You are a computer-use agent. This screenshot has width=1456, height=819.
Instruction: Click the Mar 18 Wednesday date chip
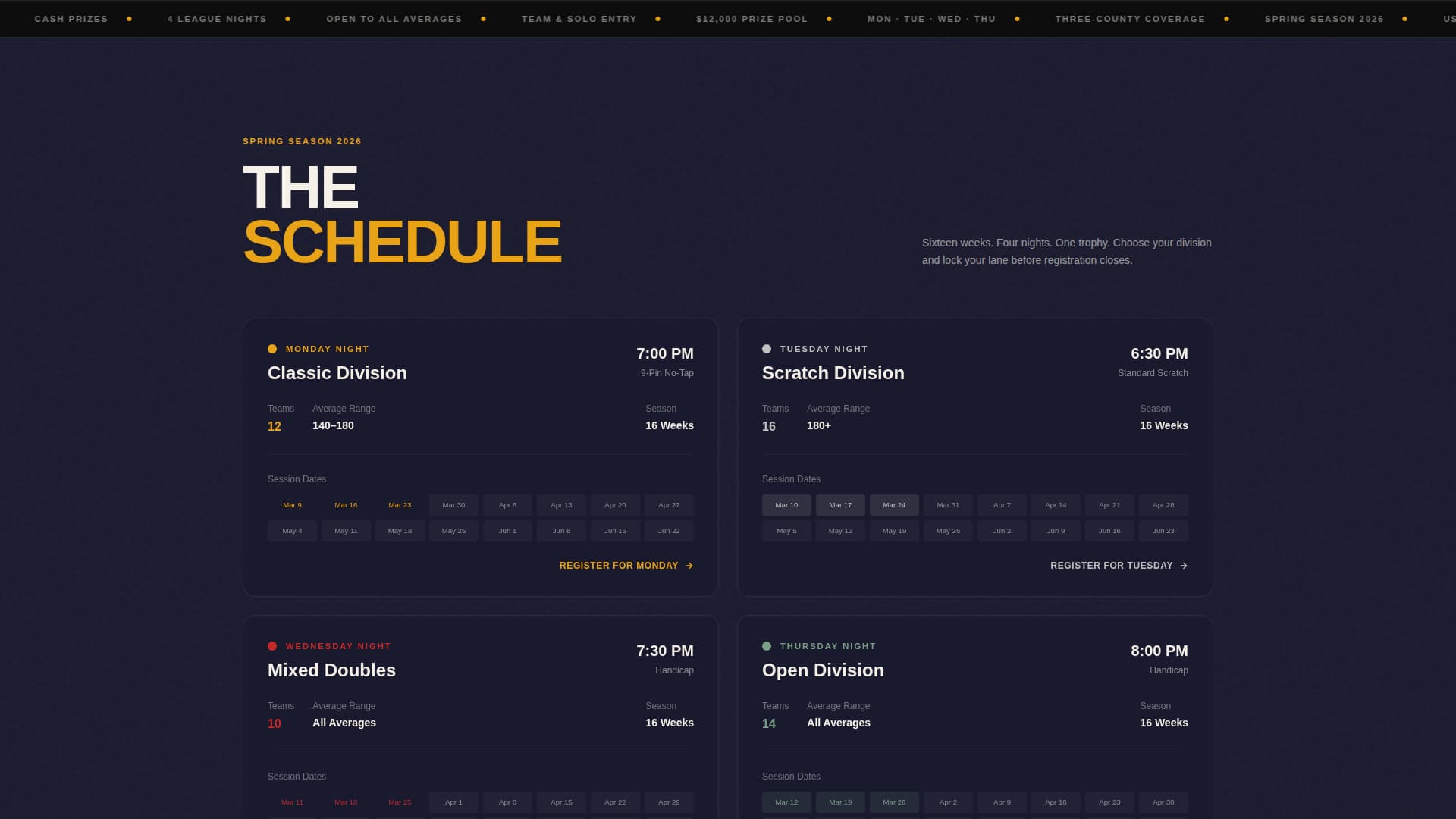(346, 802)
